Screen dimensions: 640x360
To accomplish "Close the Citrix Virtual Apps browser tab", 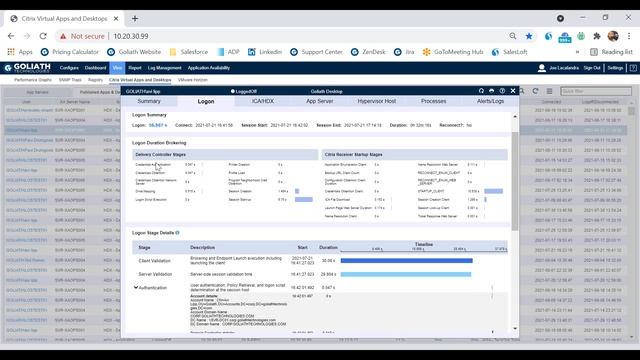I will (116, 19).
